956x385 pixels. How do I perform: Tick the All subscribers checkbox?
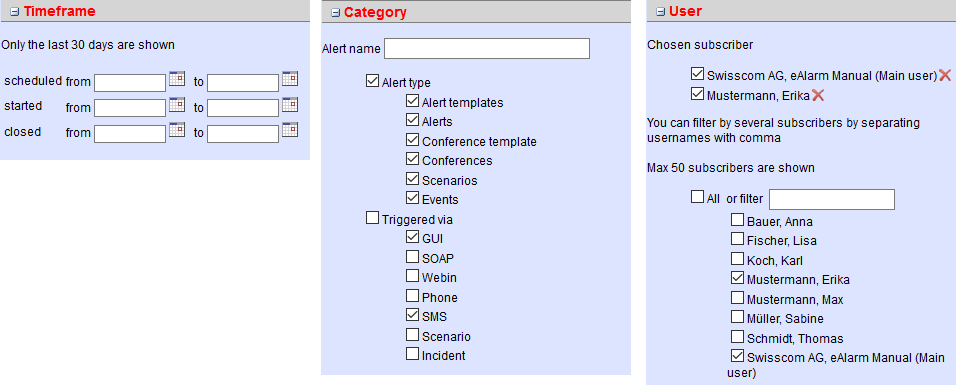coord(697,197)
